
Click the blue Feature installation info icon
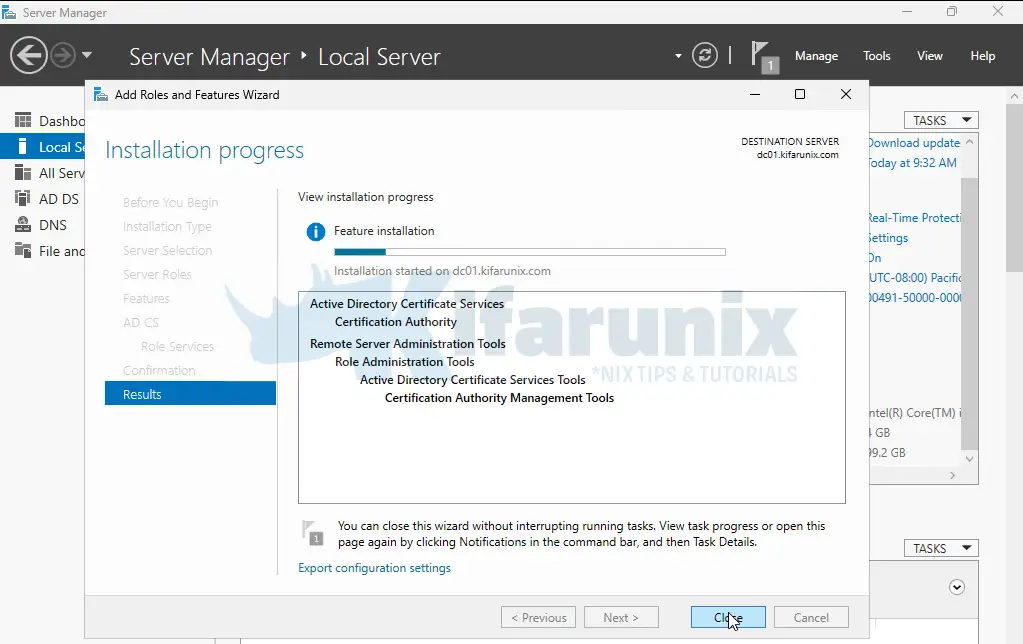tap(316, 232)
